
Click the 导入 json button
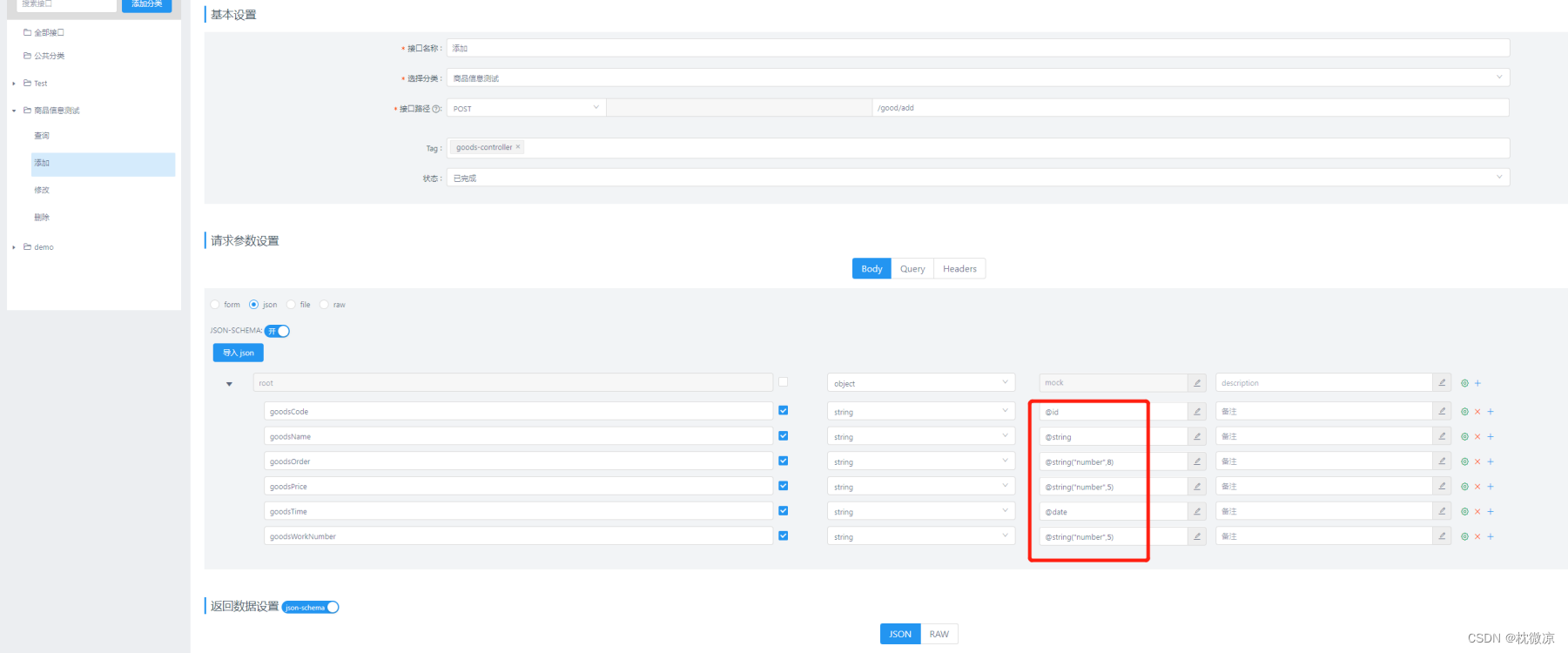(239, 353)
